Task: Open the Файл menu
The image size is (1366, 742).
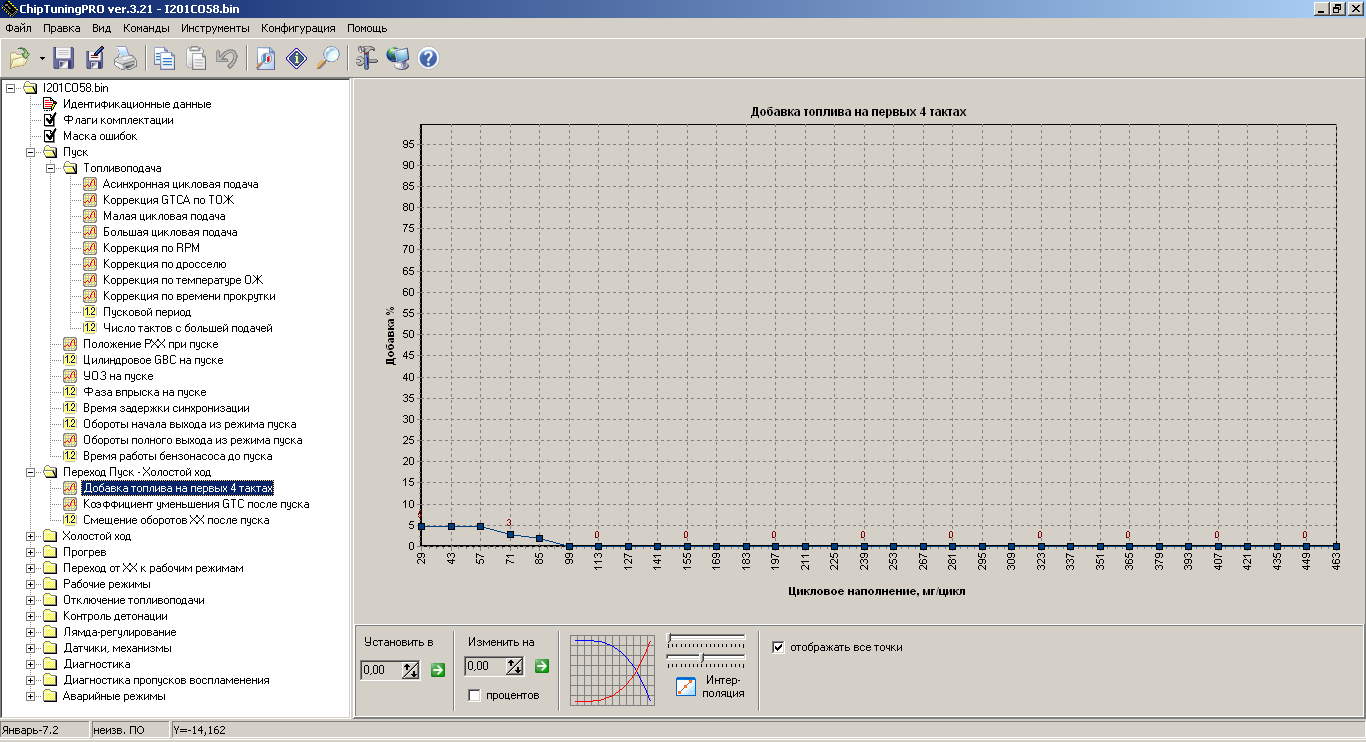Action: [18, 28]
